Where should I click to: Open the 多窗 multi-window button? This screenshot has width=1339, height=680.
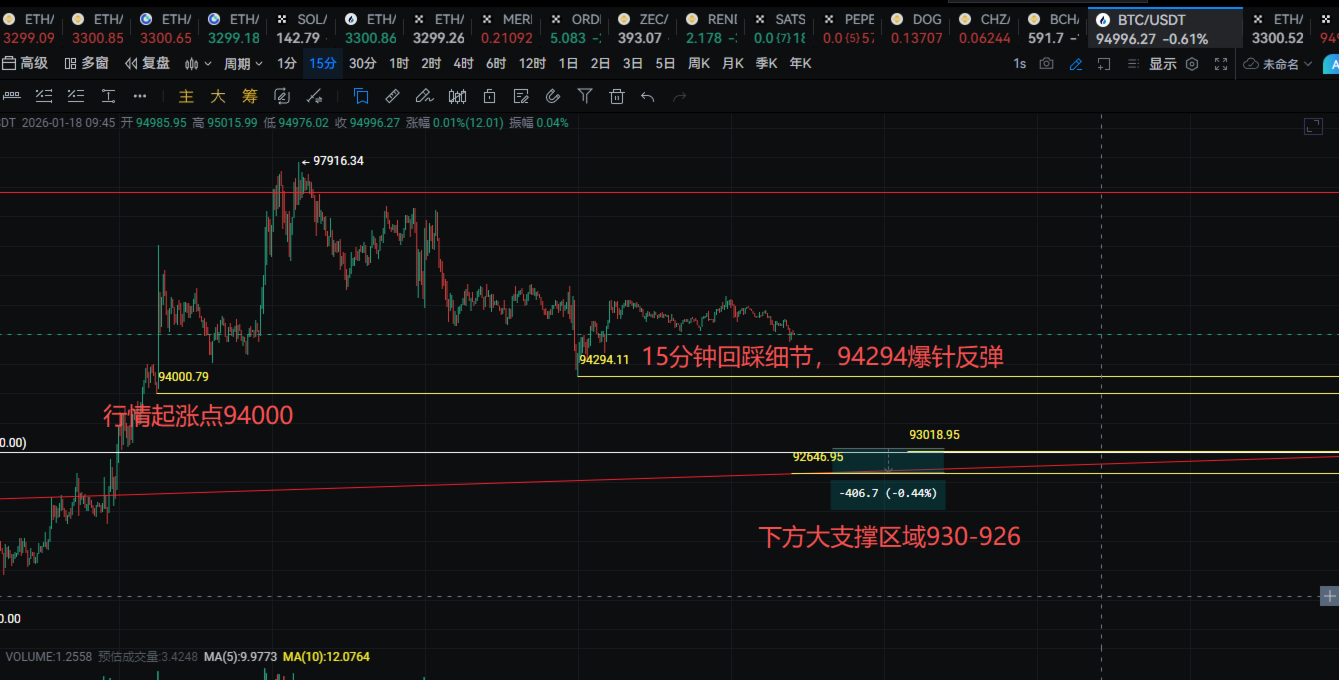coord(86,63)
